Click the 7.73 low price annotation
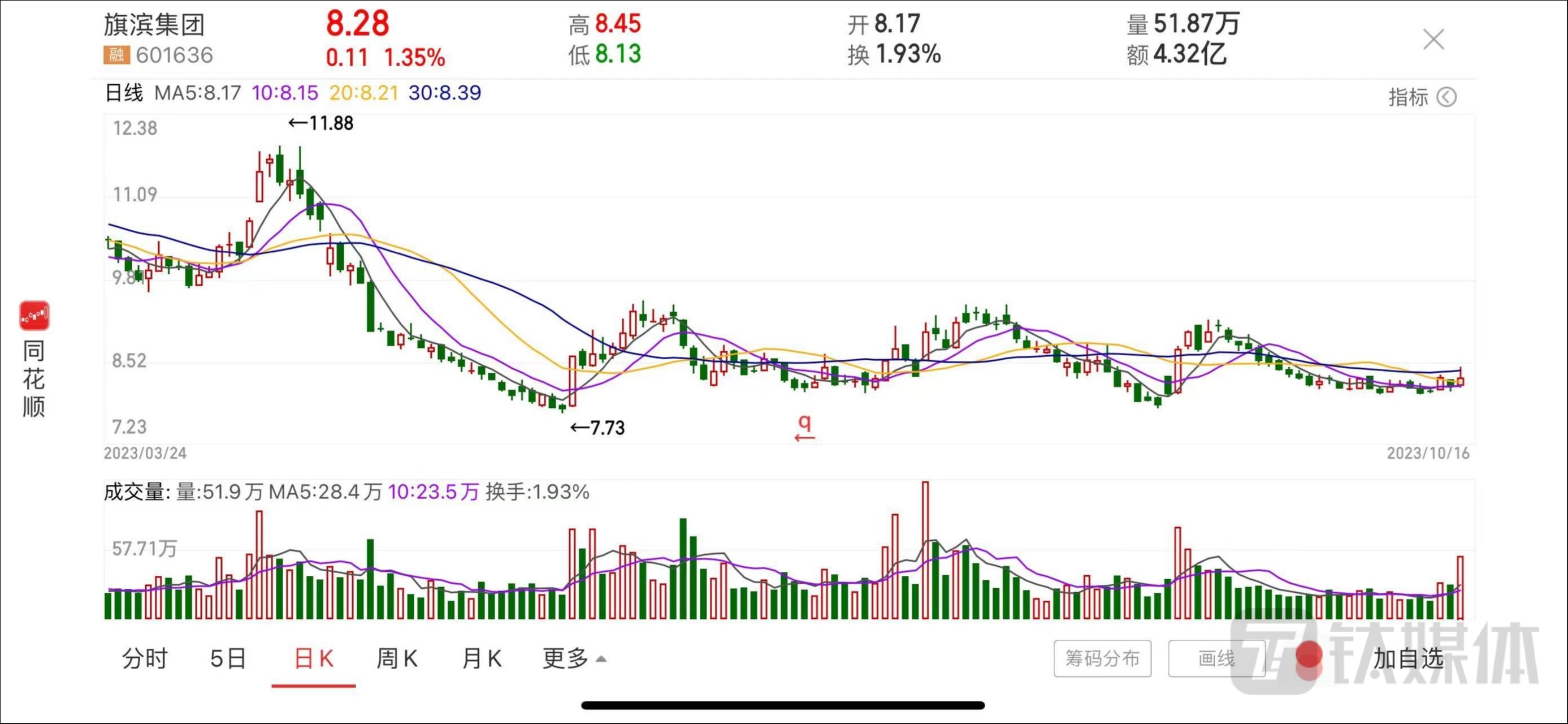 coord(597,428)
